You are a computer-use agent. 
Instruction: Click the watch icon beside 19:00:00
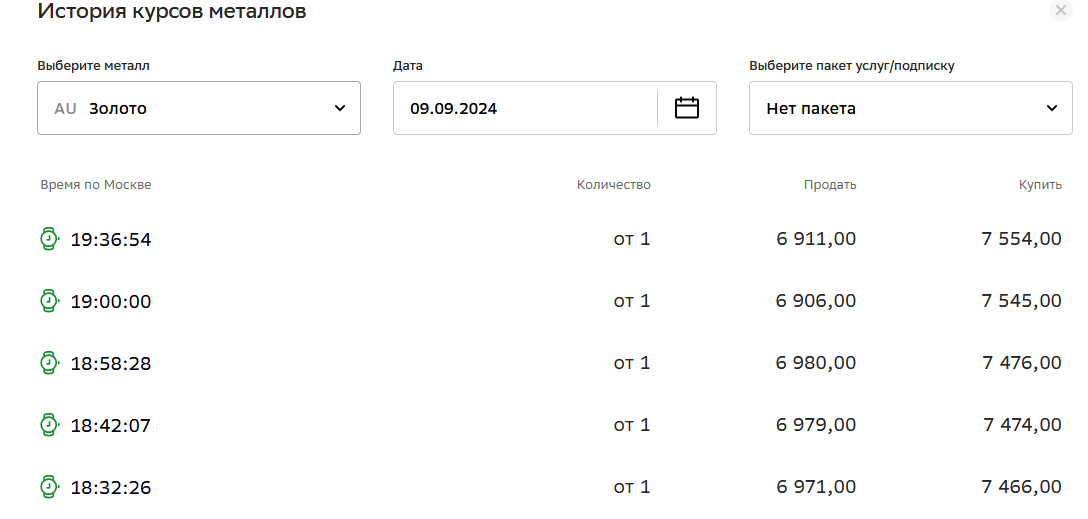[49, 301]
